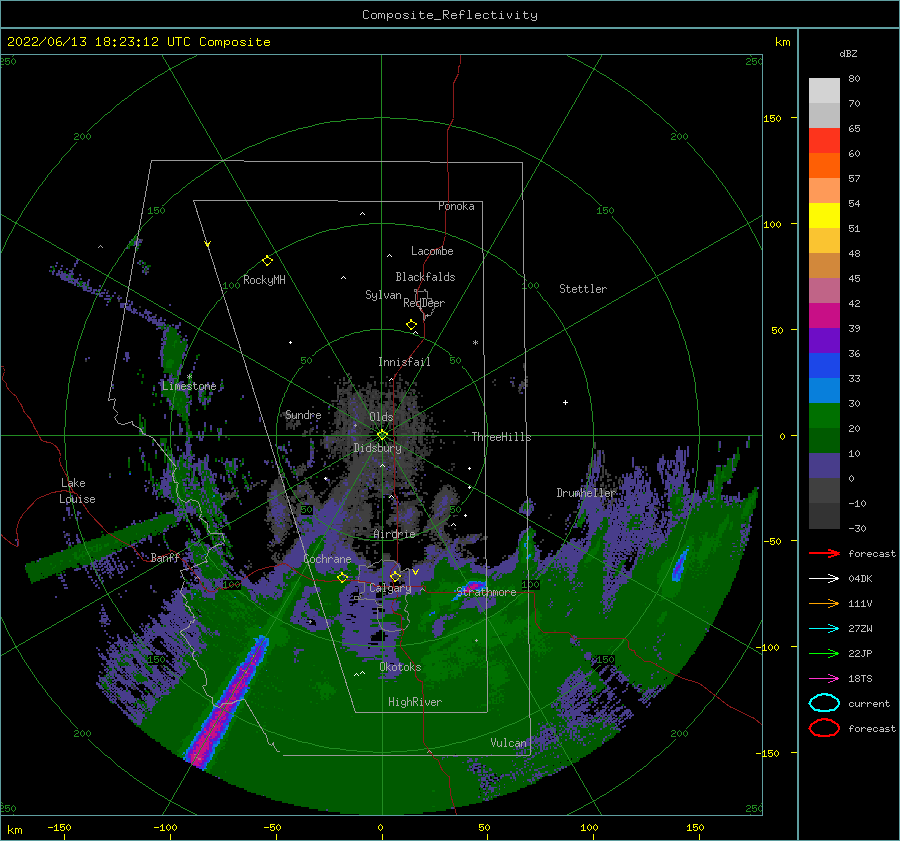Select the orange 111V arrow legend icon
The width and height of the screenshot is (900, 841).
824,603
